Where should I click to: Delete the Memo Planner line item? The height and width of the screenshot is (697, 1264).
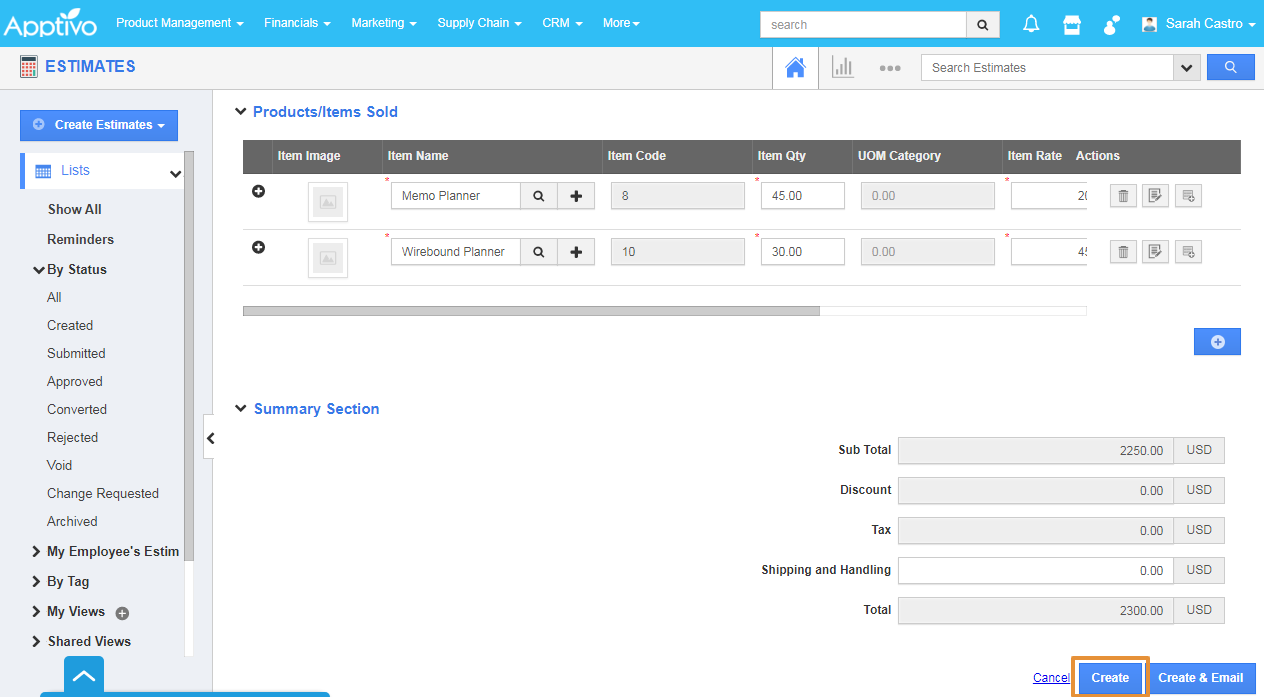(x=1123, y=196)
